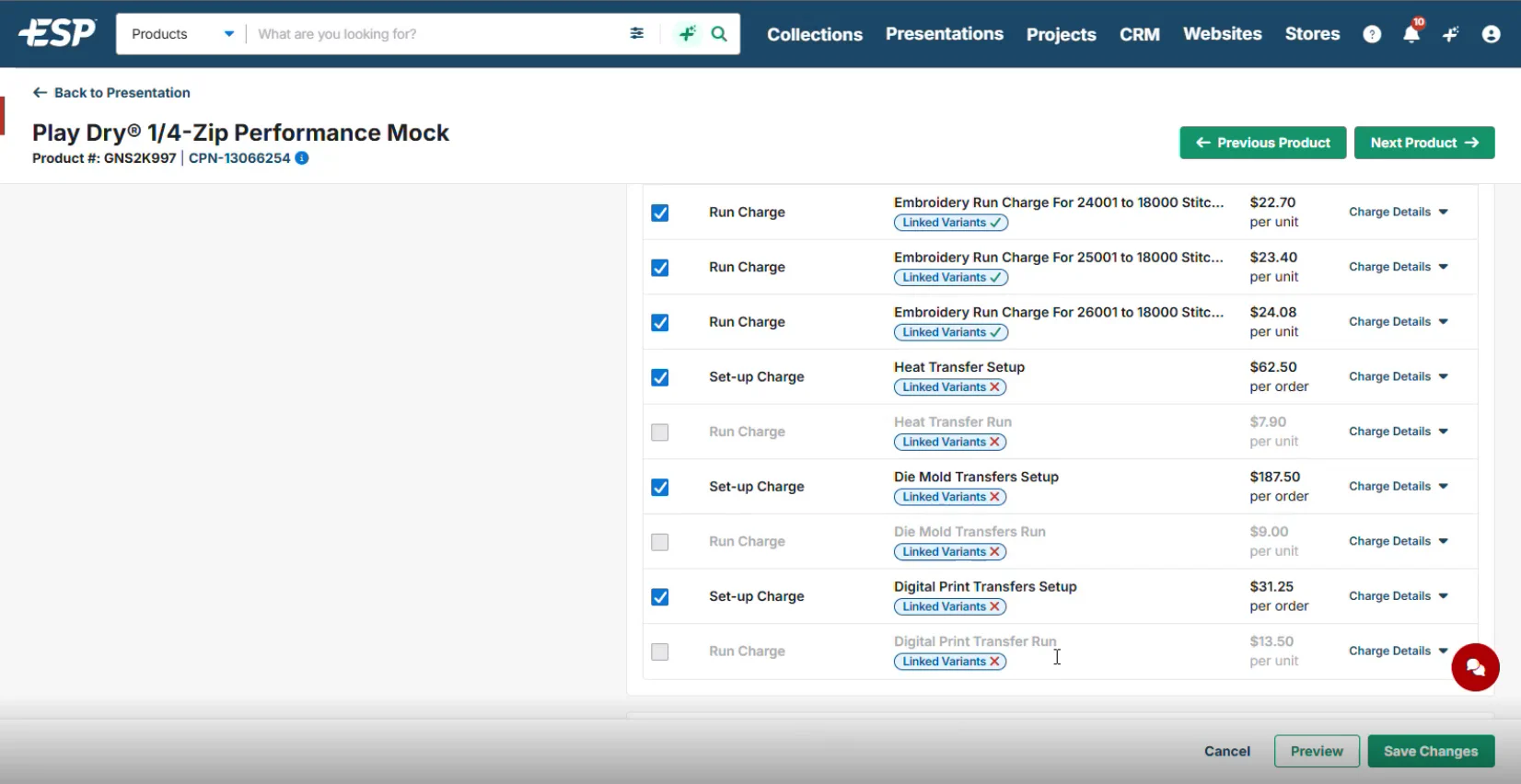Open the Collections menu
Viewport: 1521px width, 784px height.
pos(815,34)
